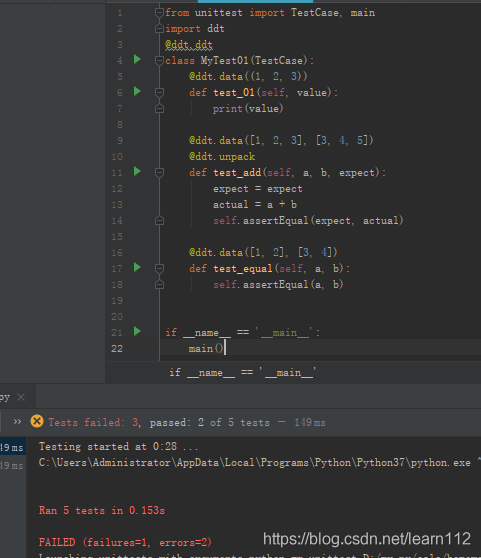
Task: Click line number 22 in the gutter
Action: click(x=117, y=348)
